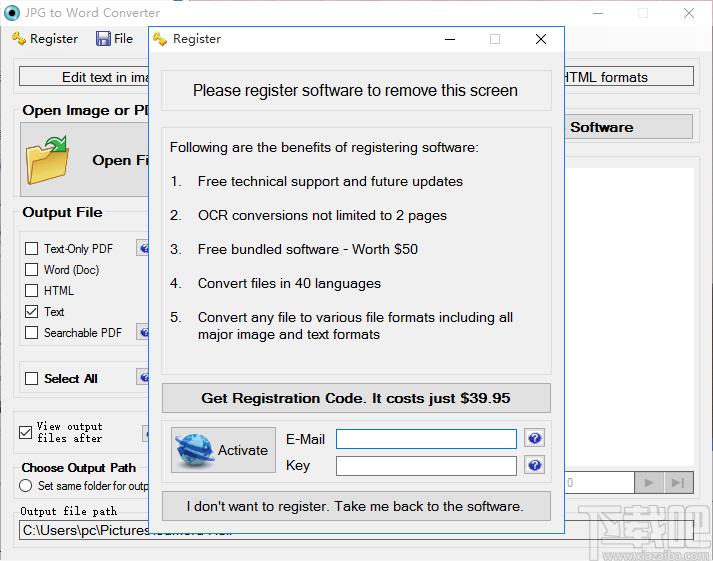The image size is (713, 561).
Task: Click the last page skip button
Action: pos(678,482)
